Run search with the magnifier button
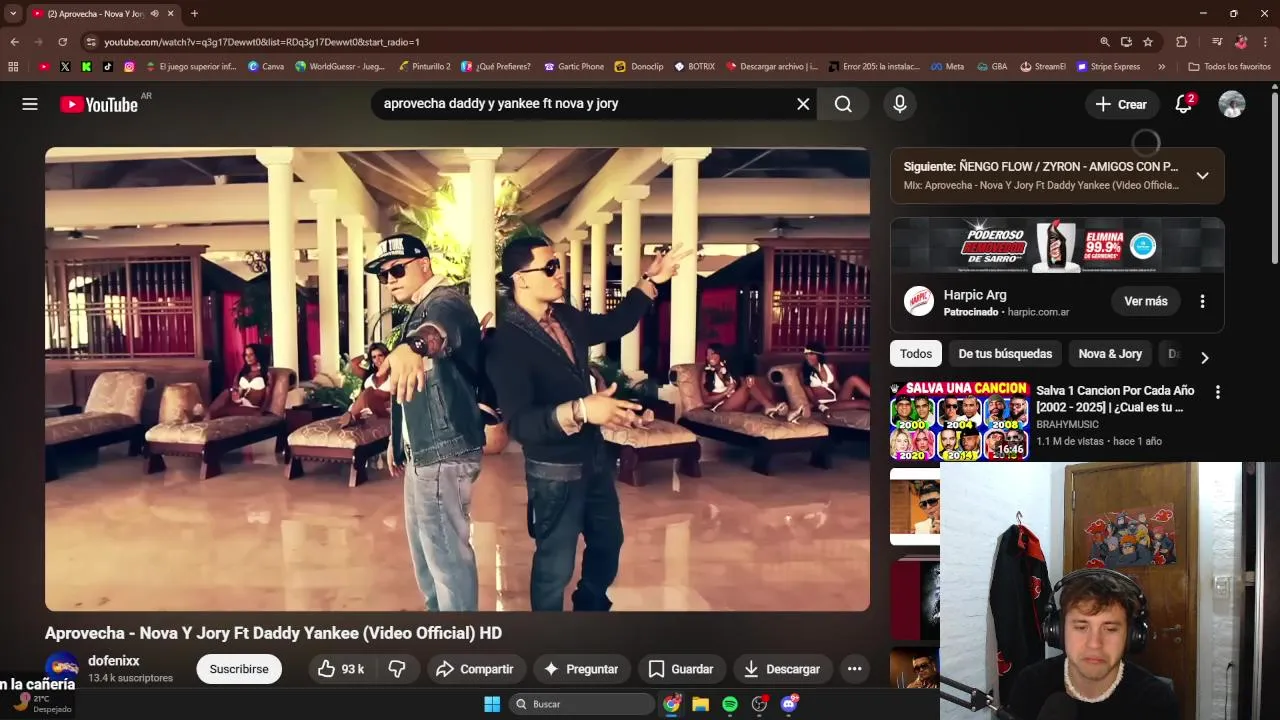Screen dimensions: 1280x720 coord(844,104)
